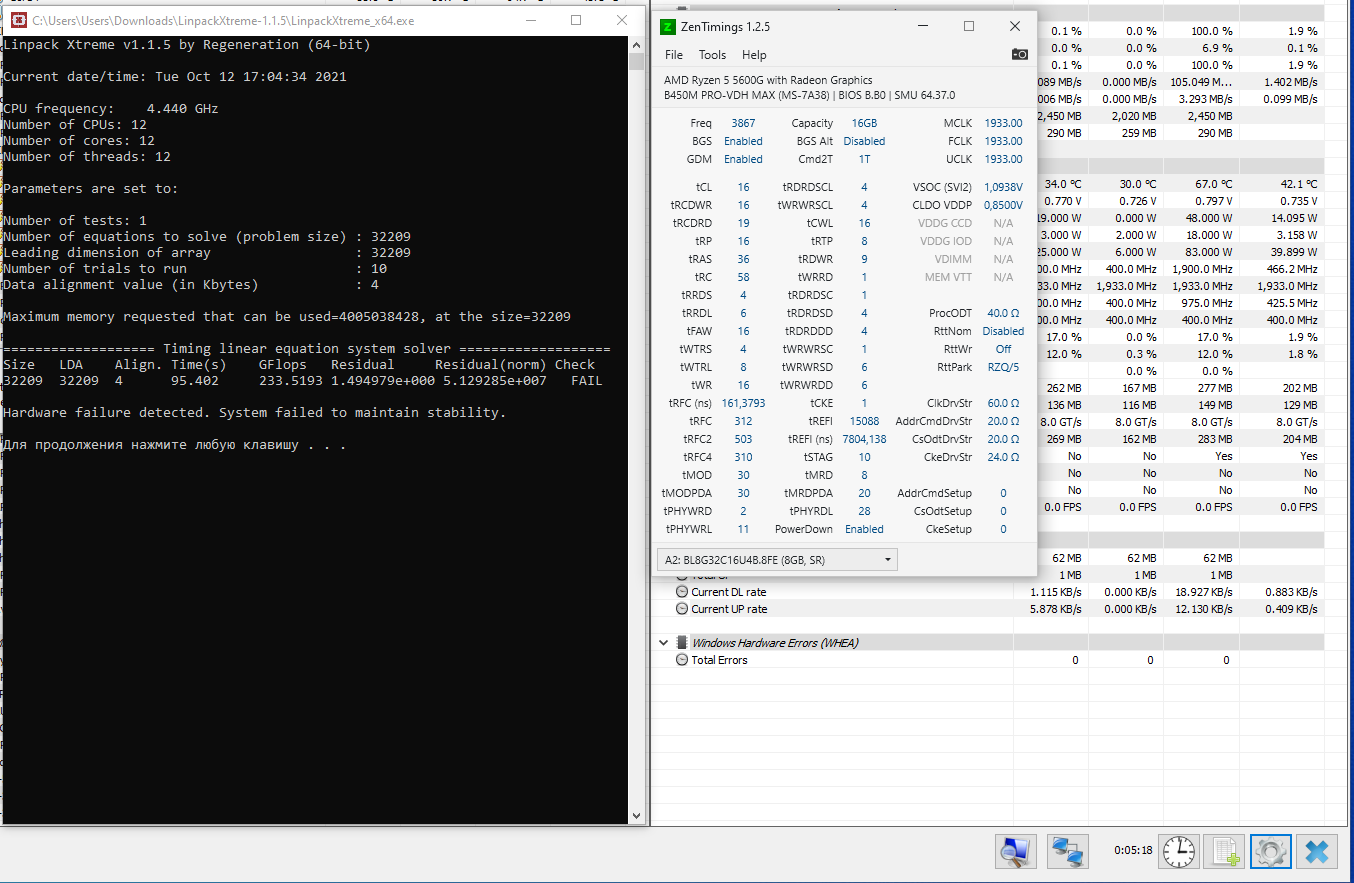Maximize the Linpack Xtreme console window
Image resolution: width=1354 pixels, height=883 pixels.
pyautogui.click(x=576, y=20)
